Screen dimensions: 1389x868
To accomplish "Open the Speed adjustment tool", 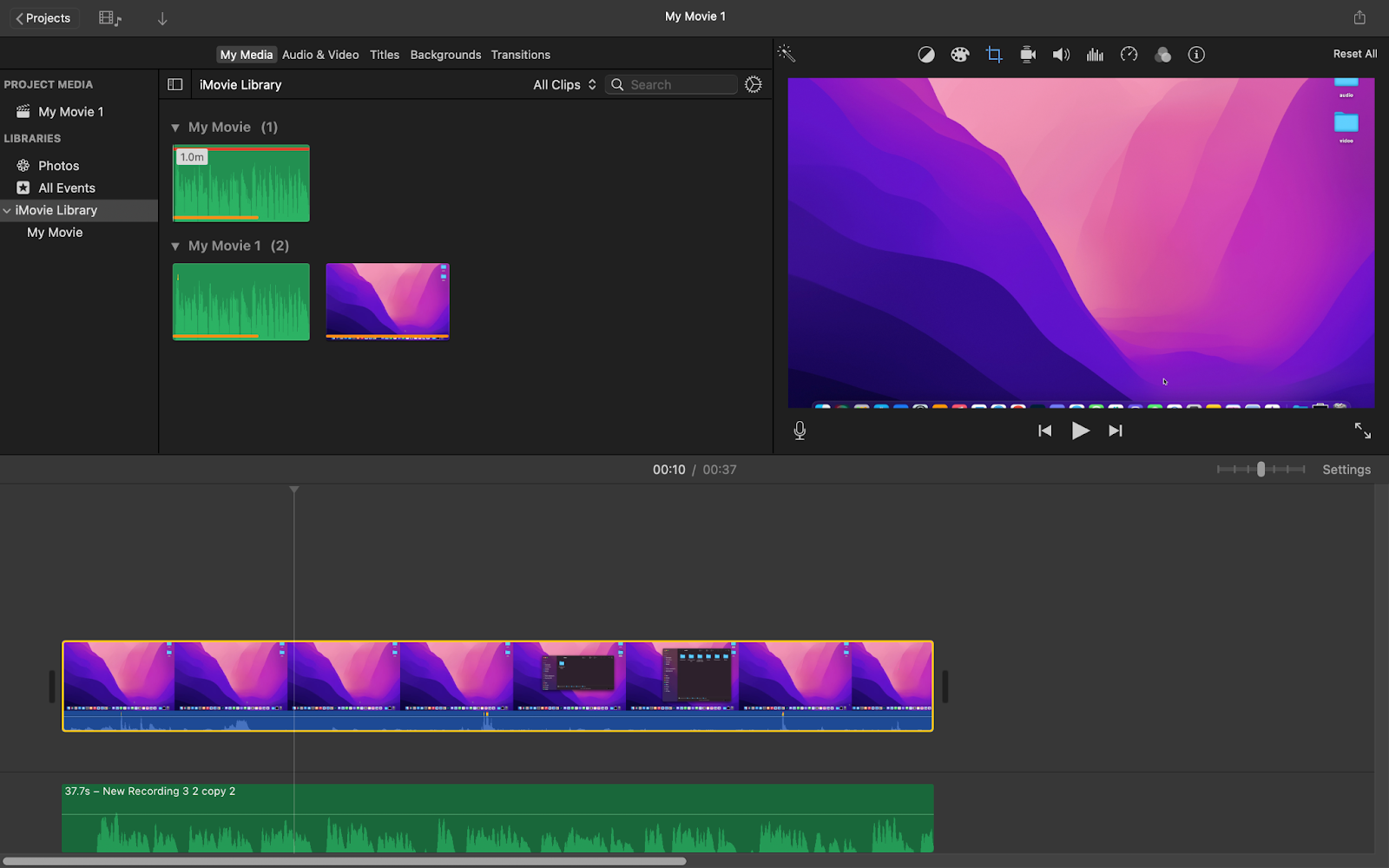I will [1129, 55].
